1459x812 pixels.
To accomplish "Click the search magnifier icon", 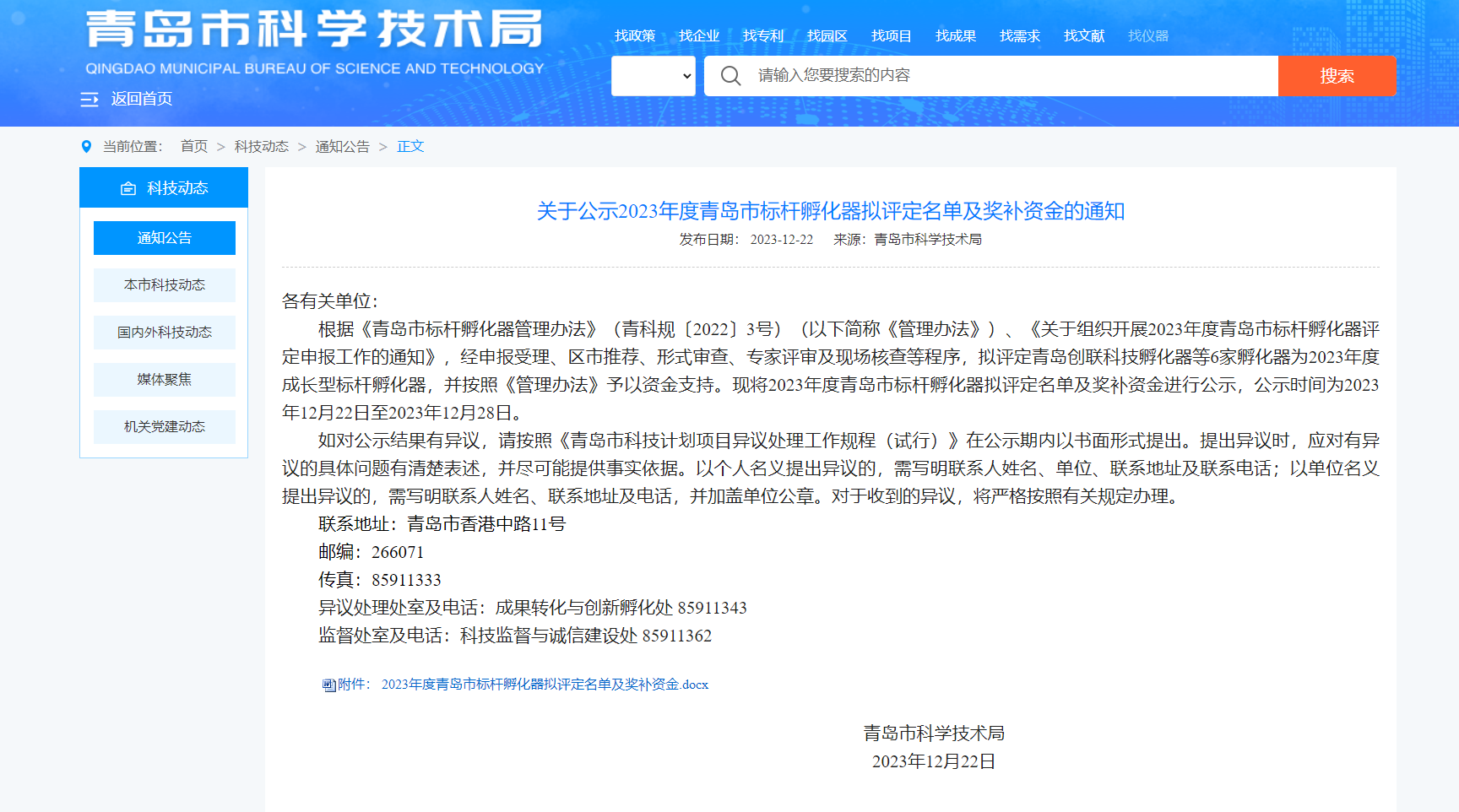I will pos(731,76).
